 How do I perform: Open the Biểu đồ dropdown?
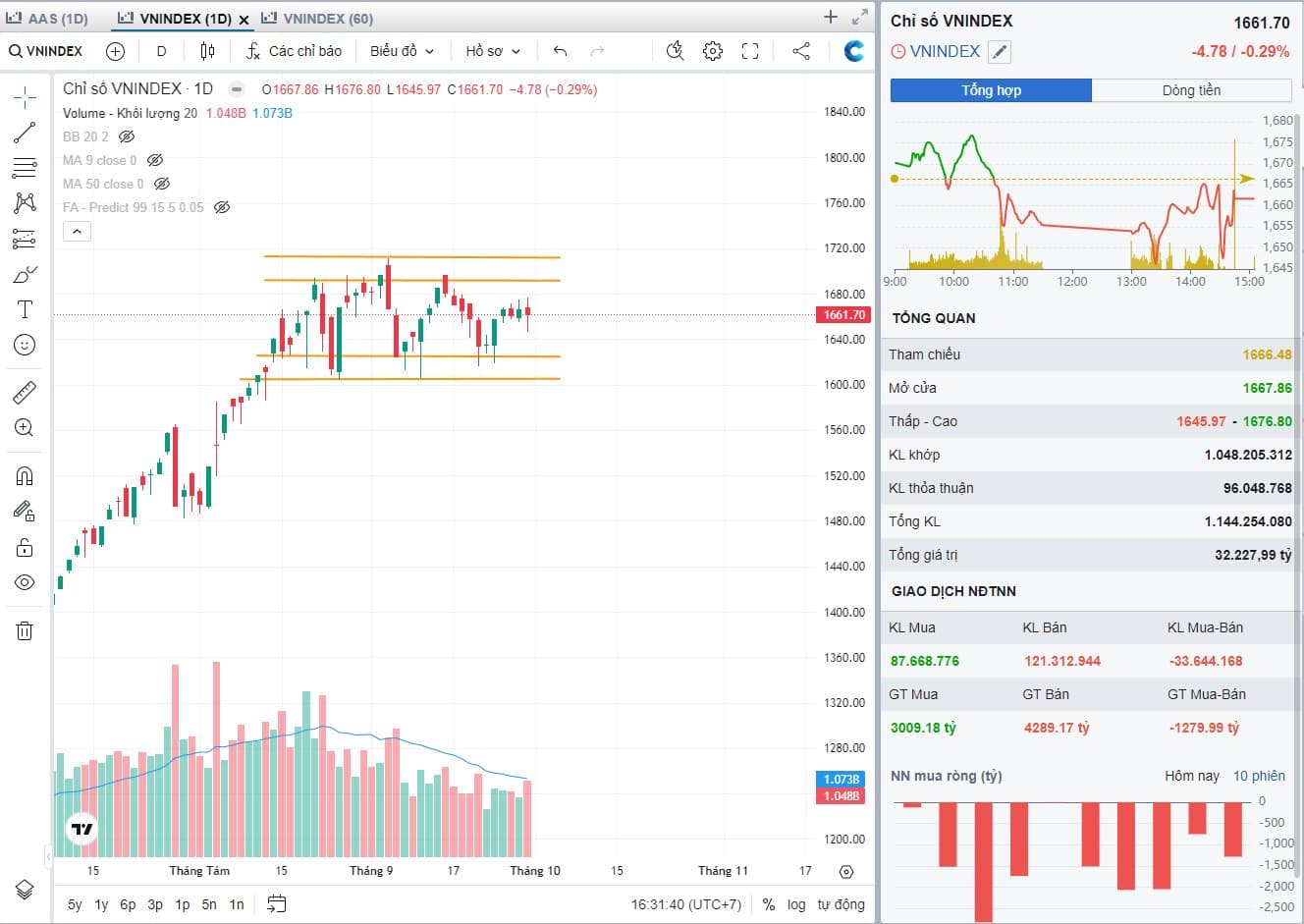point(402,51)
